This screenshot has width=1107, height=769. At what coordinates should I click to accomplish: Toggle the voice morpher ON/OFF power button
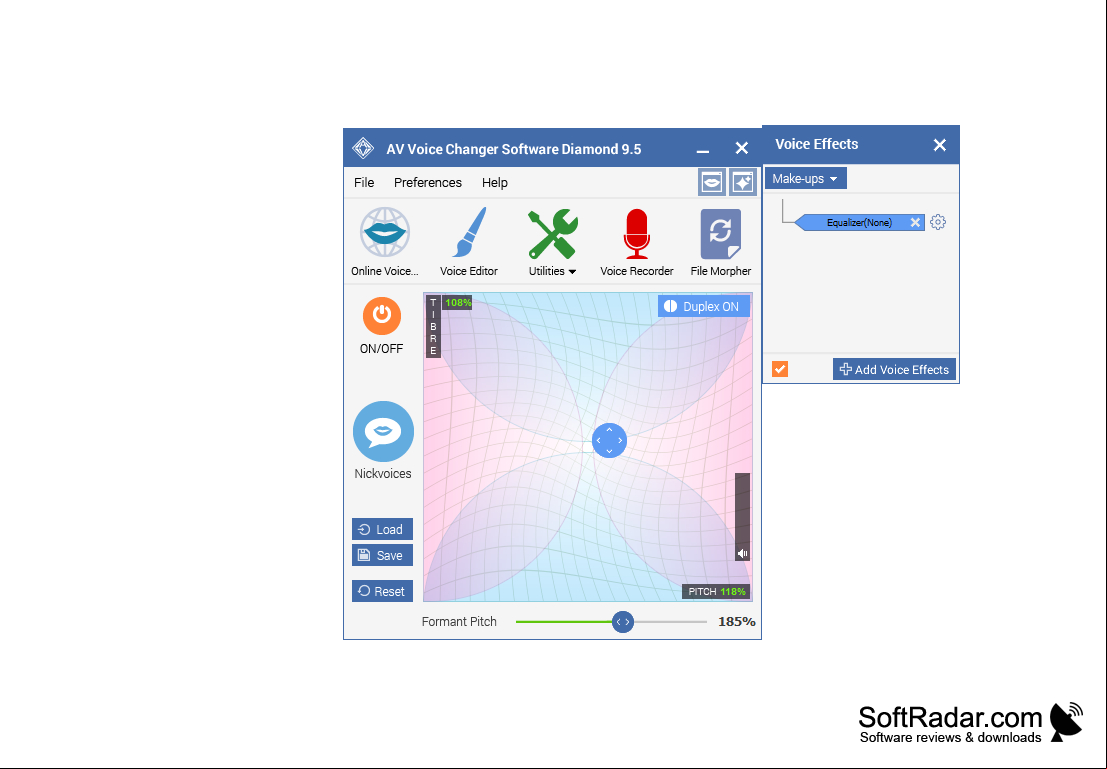(382, 315)
